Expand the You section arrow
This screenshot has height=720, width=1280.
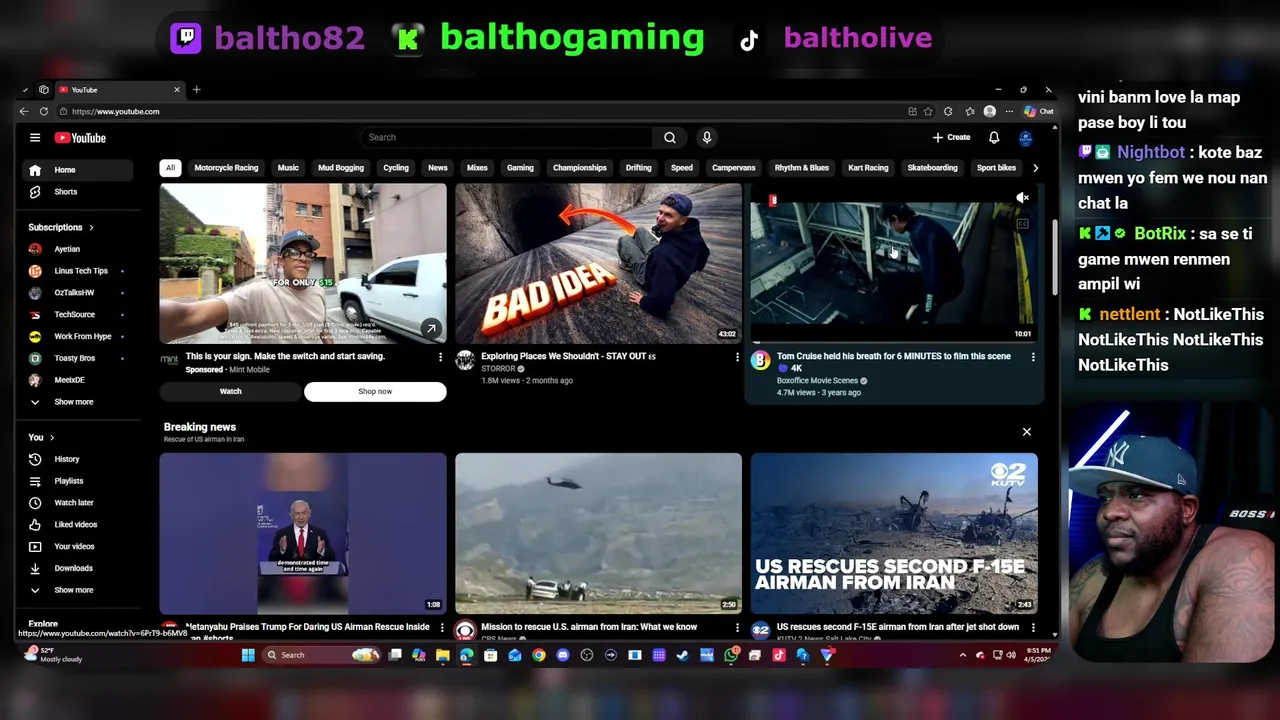point(52,437)
